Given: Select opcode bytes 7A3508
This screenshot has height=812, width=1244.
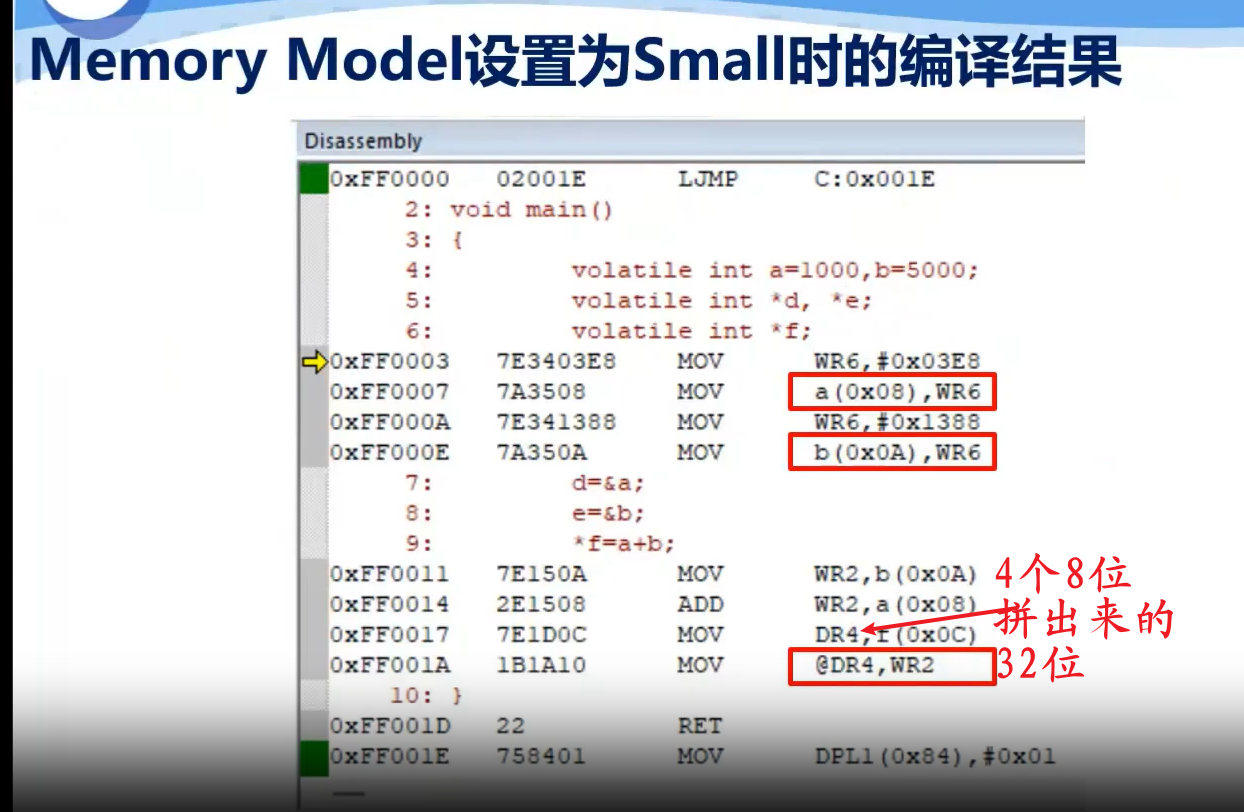Looking at the screenshot, I should [x=541, y=392].
